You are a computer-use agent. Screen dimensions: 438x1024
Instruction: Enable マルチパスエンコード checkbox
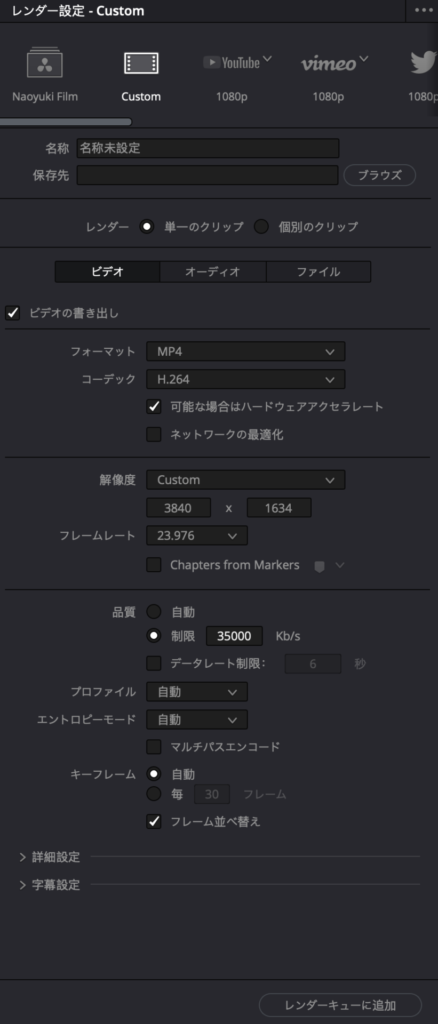(x=154, y=746)
